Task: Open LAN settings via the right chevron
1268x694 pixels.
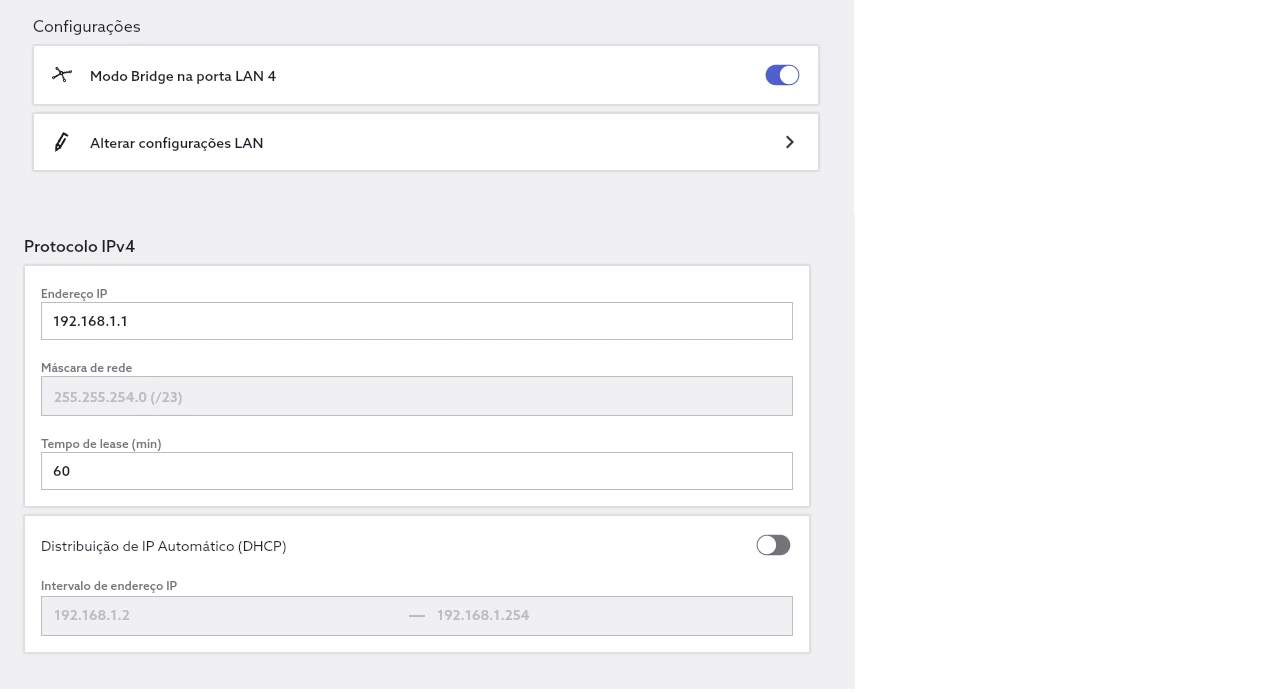Action: (x=789, y=142)
